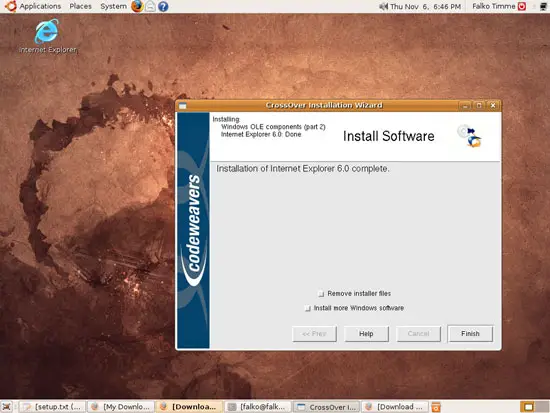Image resolution: width=550 pixels, height=413 pixels.
Task: Click the Help button in wizard
Action: tap(366, 334)
